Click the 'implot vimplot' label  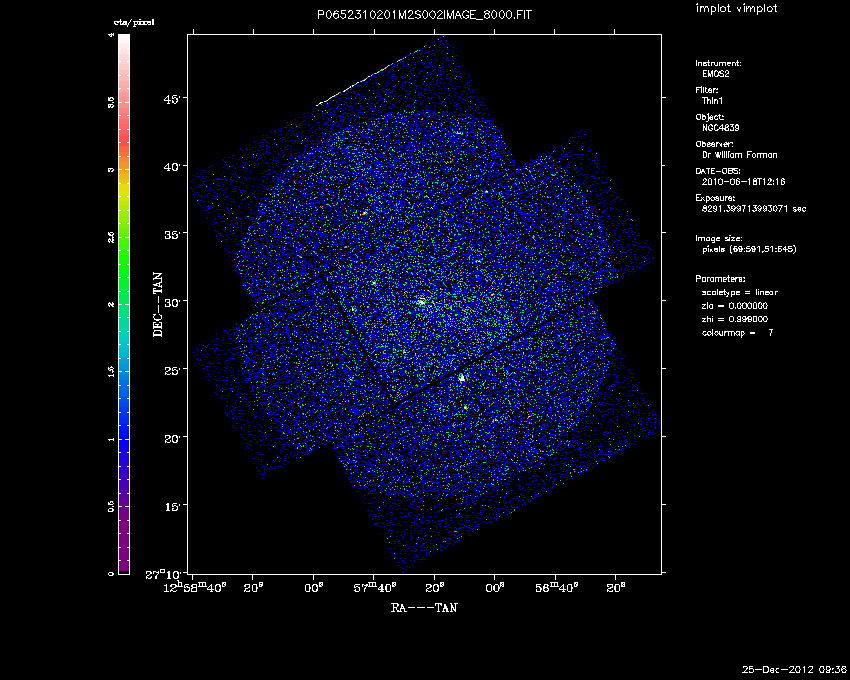coord(736,8)
